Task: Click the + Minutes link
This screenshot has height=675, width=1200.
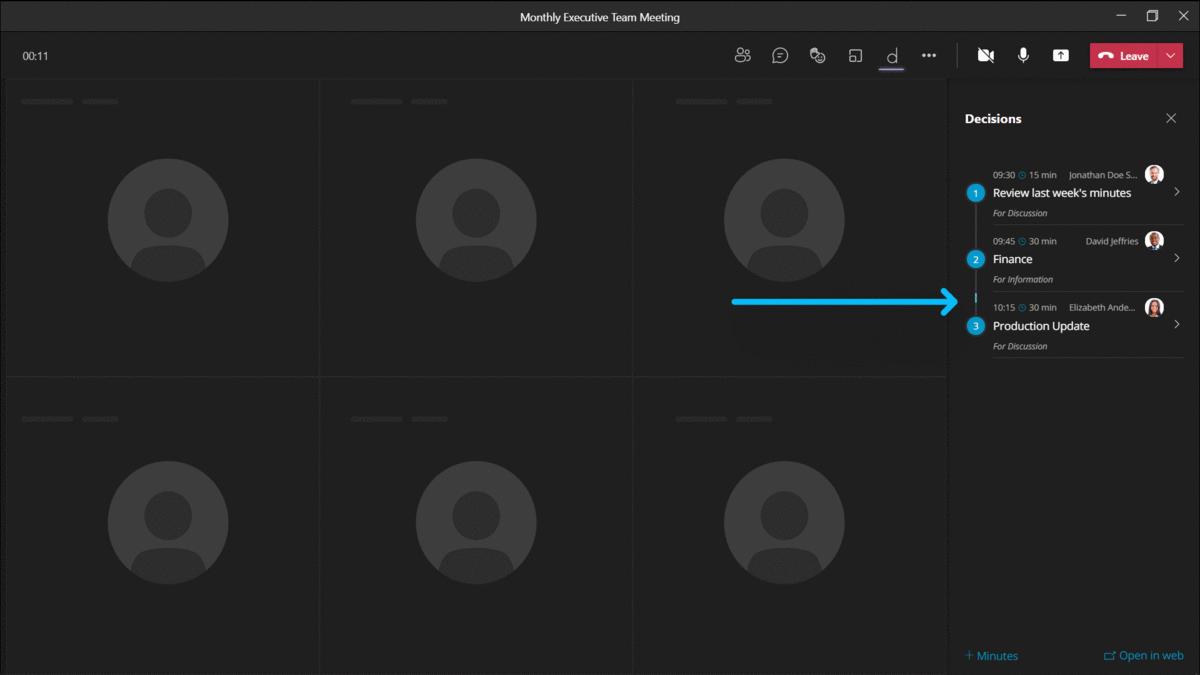Action: 991,656
